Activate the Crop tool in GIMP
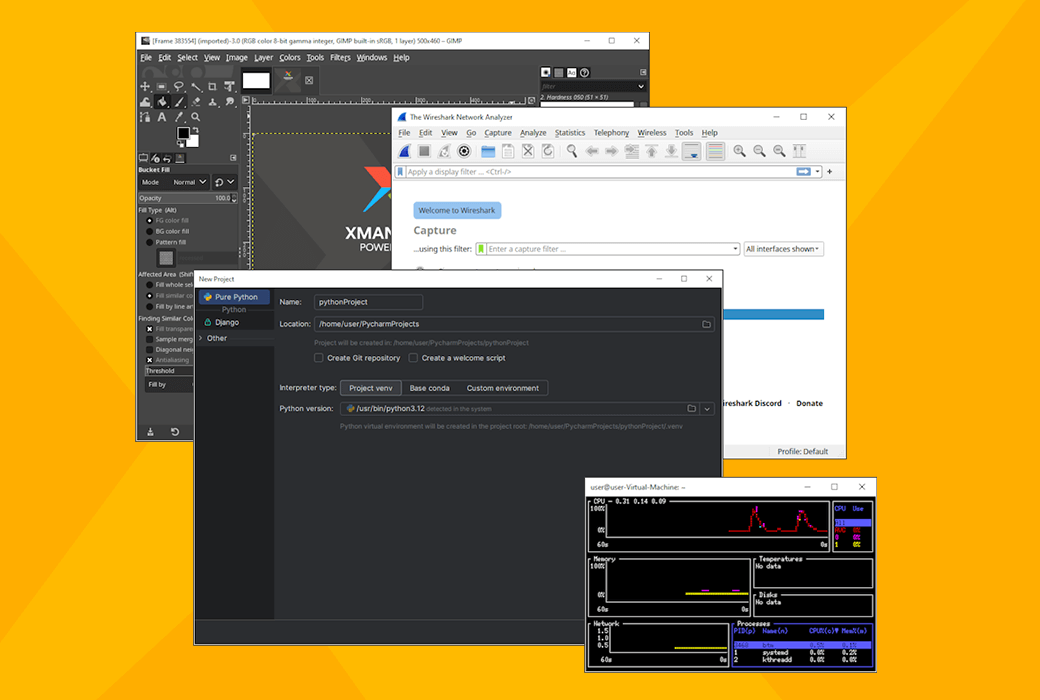This screenshot has width=1040, height=700. (x=212, y=87)
